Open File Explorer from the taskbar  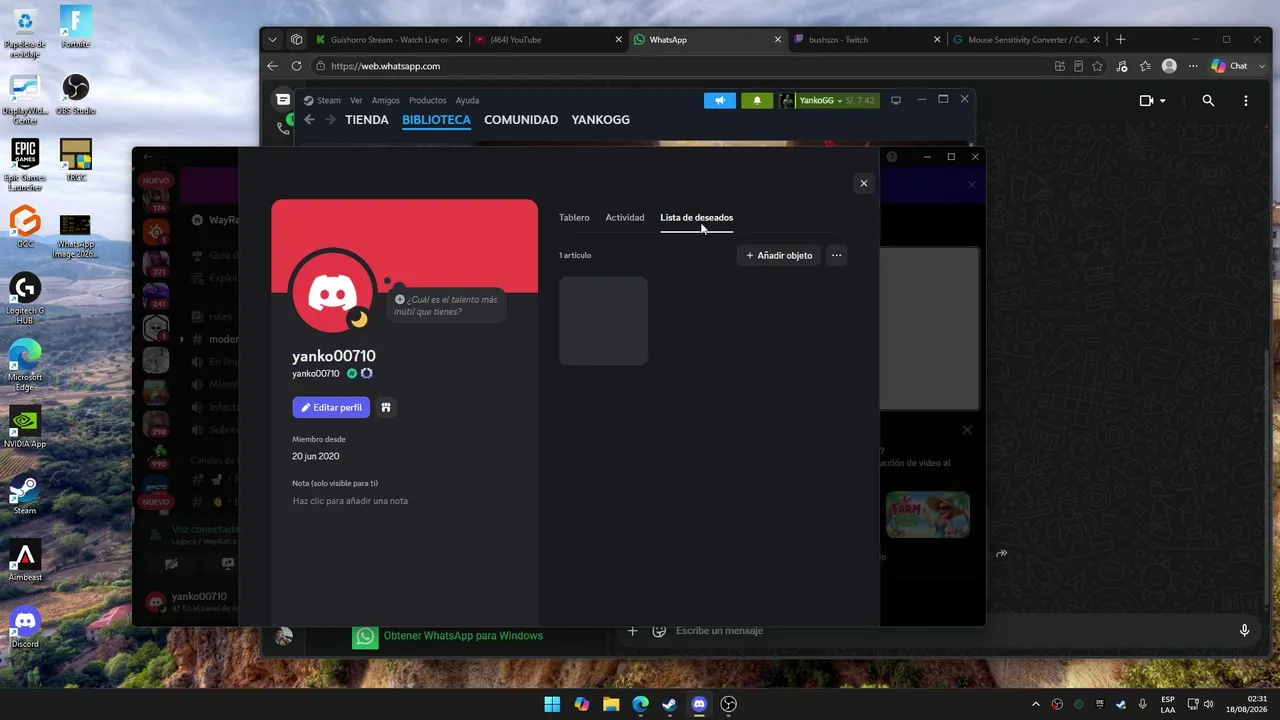pyautogui.click(x=611, y=704)
